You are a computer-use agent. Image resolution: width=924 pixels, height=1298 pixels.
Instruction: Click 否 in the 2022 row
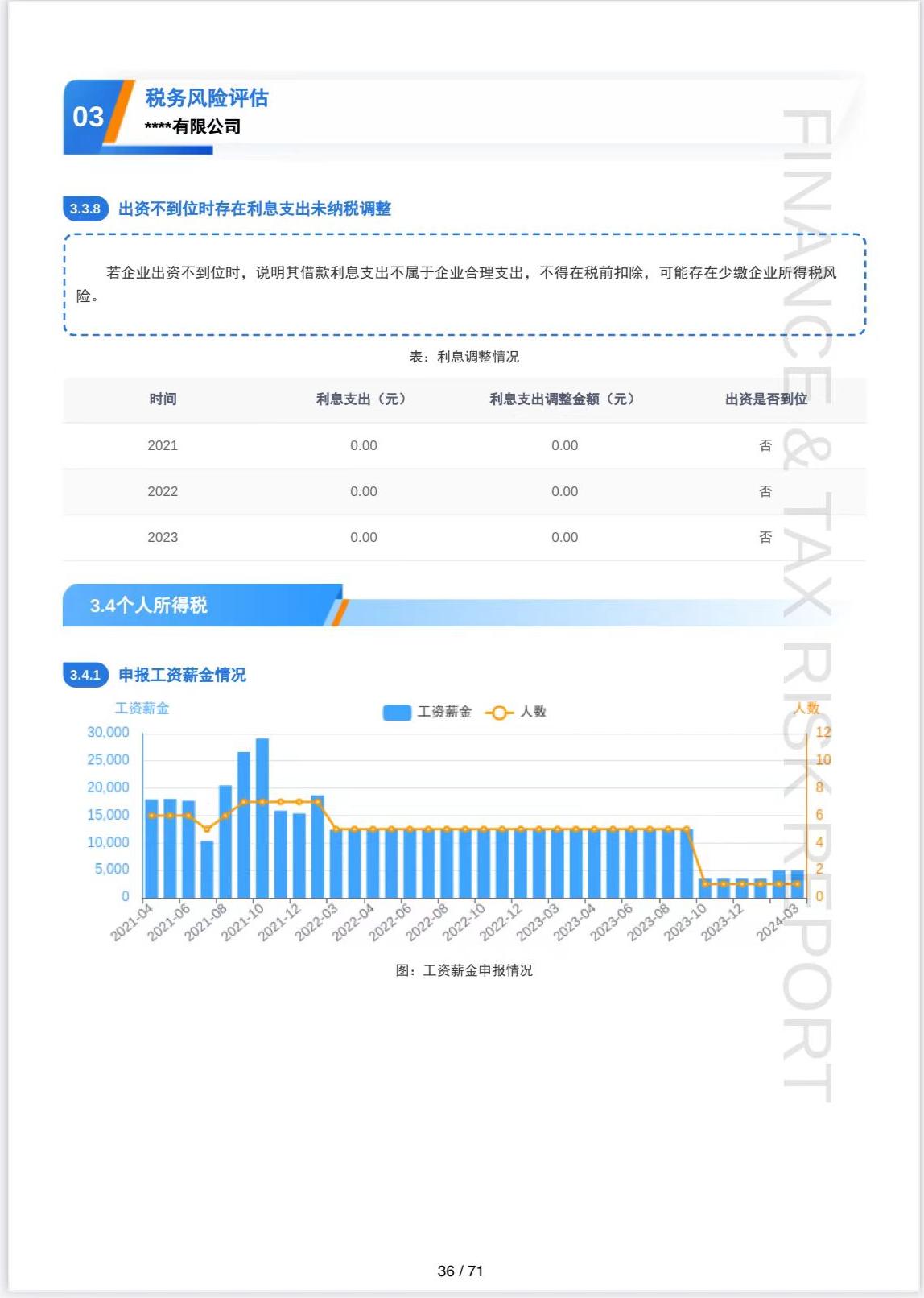pyautogui.click(x=765, y=492)
